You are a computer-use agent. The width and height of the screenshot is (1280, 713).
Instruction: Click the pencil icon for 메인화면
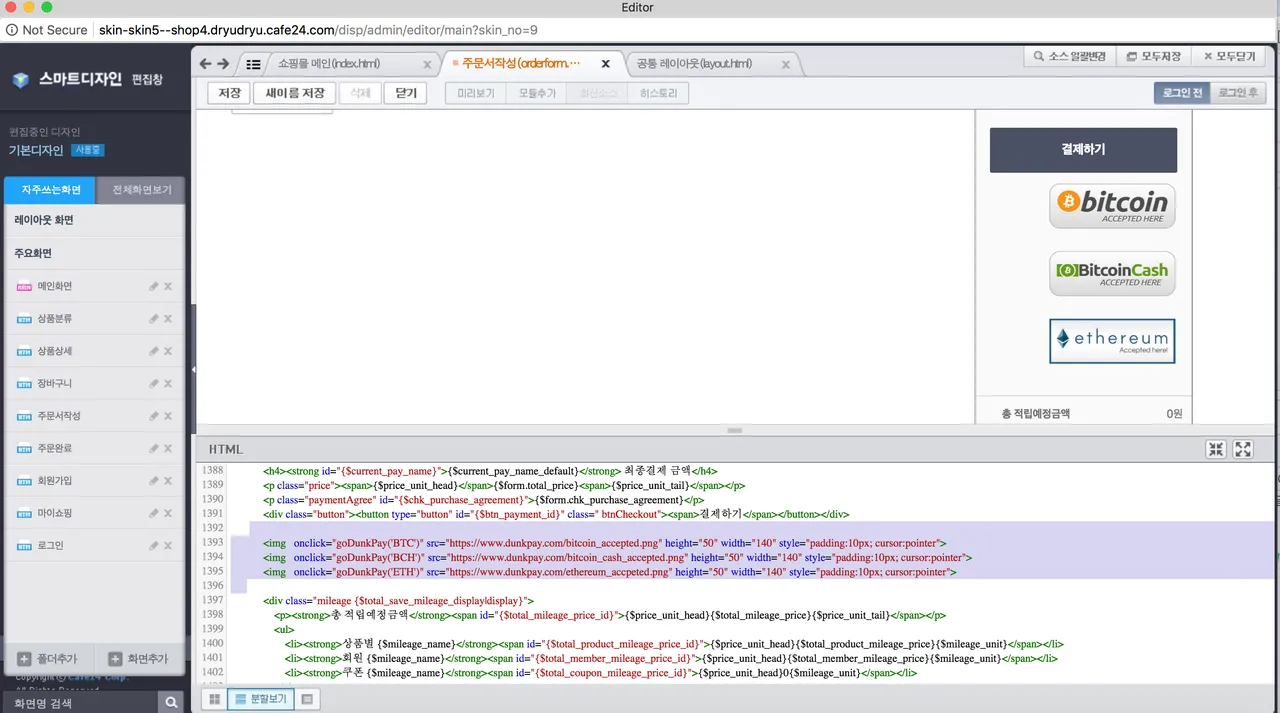(x=153, y=286)
